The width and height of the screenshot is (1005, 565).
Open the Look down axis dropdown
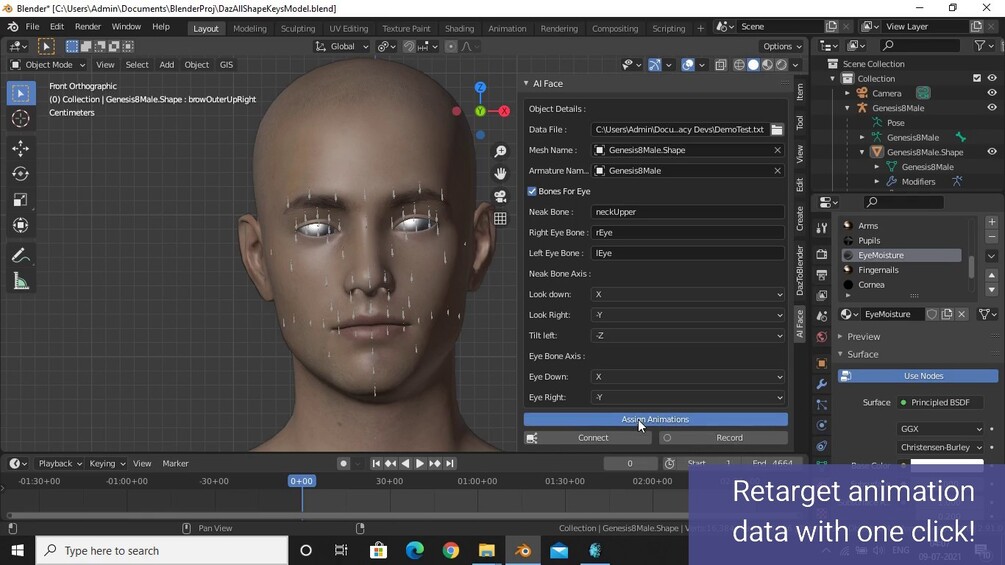pyautogui.click(x=687, y=295)
